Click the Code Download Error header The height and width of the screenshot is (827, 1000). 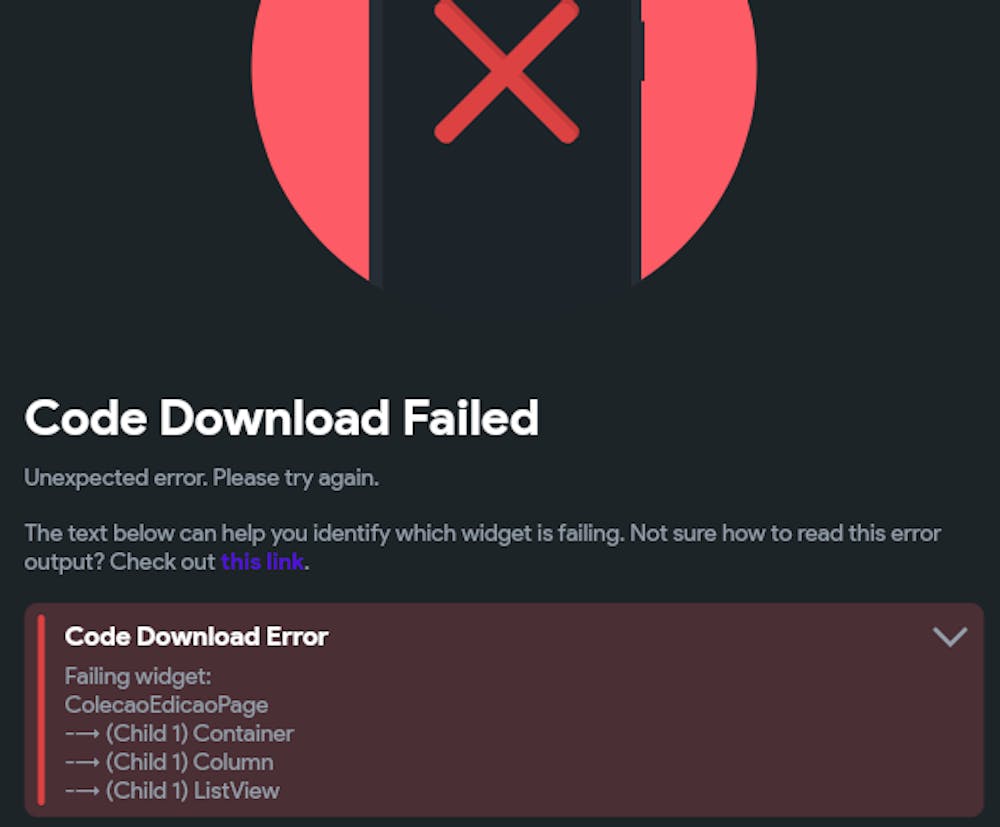click(196, 636)
